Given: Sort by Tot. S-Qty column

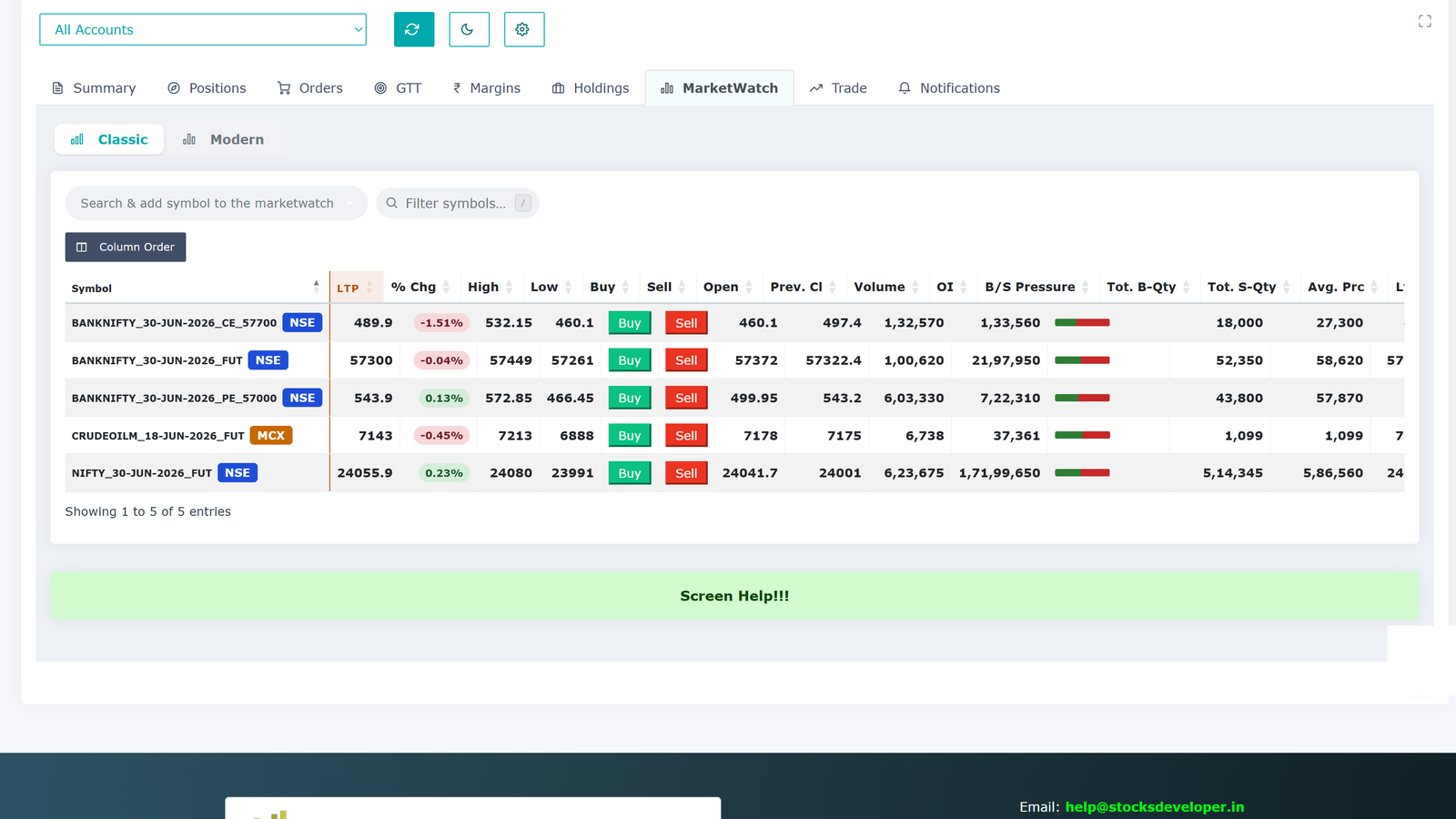Looking at the screenshot, I should (1250, 287).
